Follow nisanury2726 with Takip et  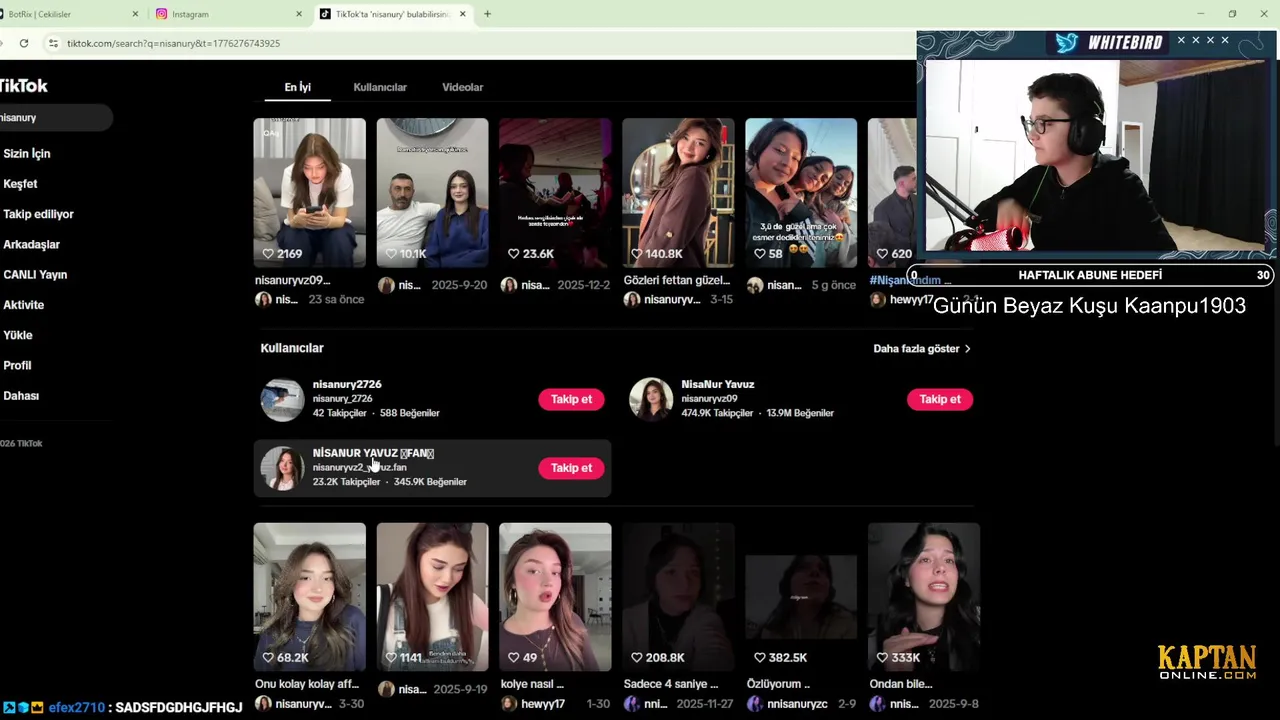(571, 399)
